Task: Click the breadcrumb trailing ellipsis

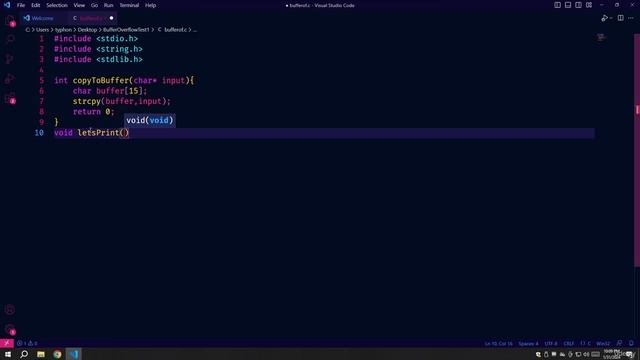Action: point(195,30)
